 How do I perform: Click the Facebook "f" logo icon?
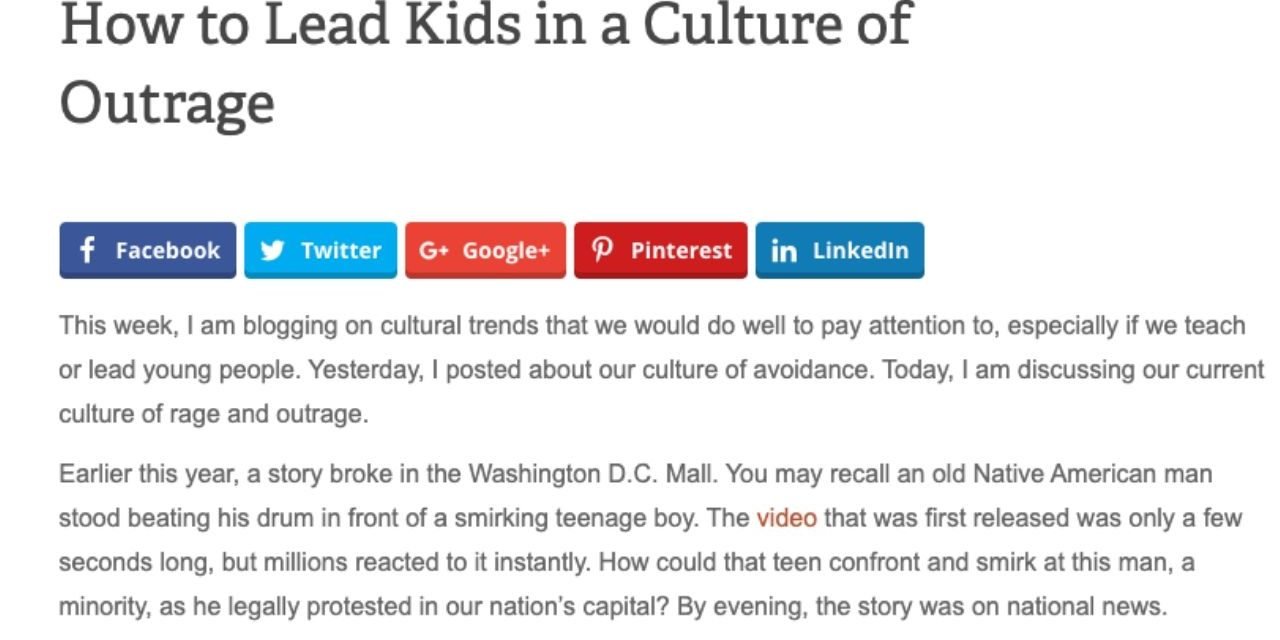coord(87,250)
